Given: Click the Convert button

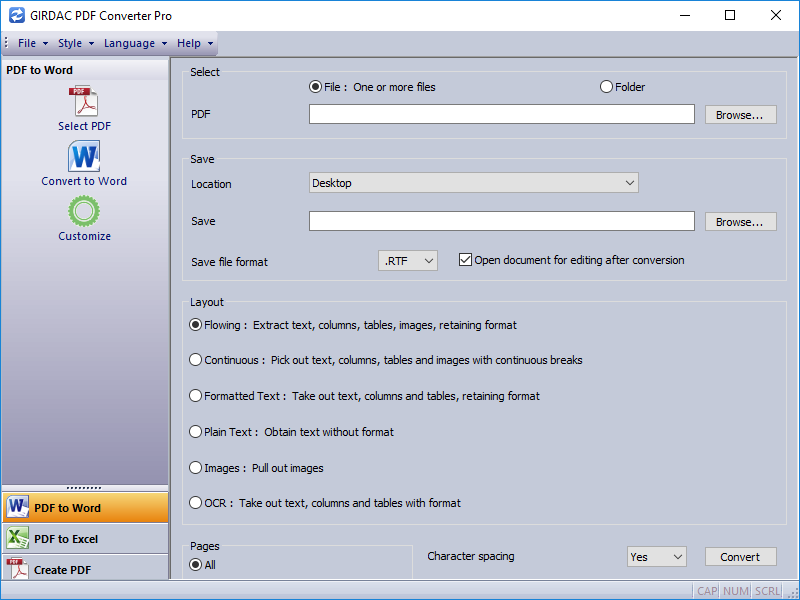Looking at the screenshot, I should [x=740, y=557].
